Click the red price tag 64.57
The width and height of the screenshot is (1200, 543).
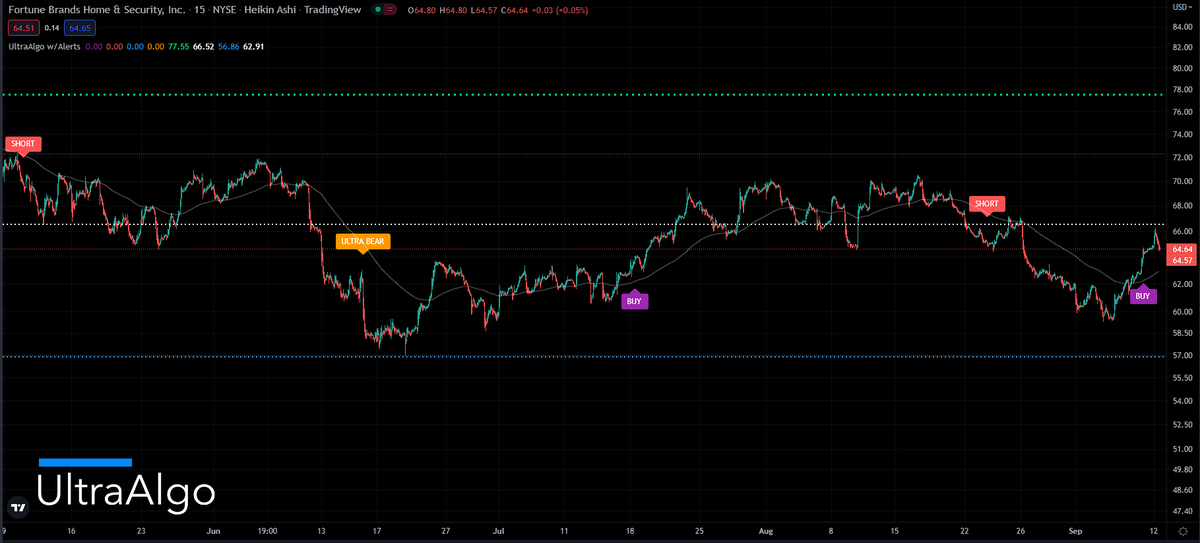click(x=1182, y=260)
